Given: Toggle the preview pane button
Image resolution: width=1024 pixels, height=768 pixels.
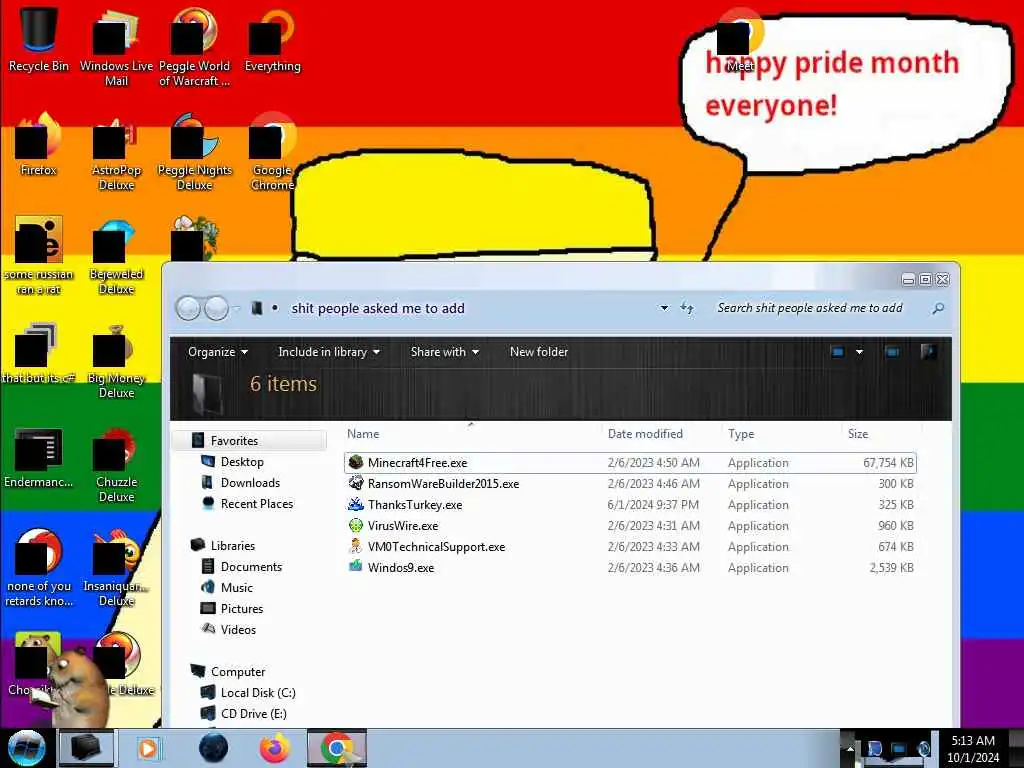Looking at the screenshot, I should [x=892, y=352].
